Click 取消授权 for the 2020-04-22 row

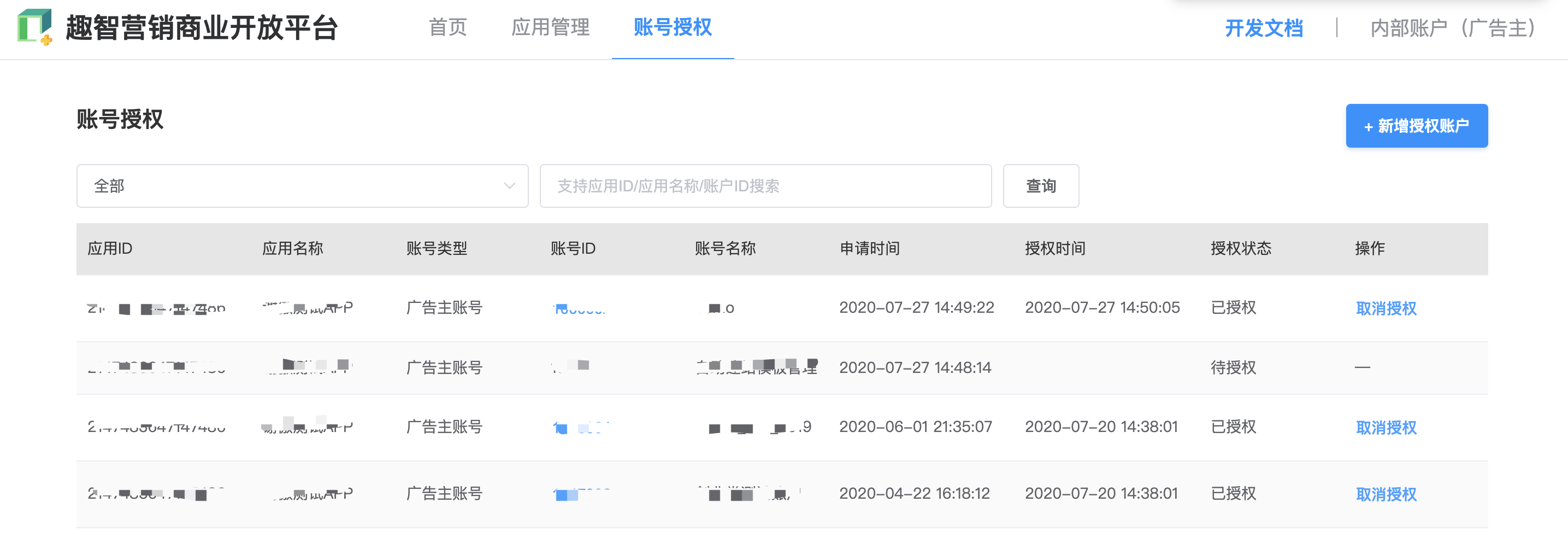[x=1386, y=494]
